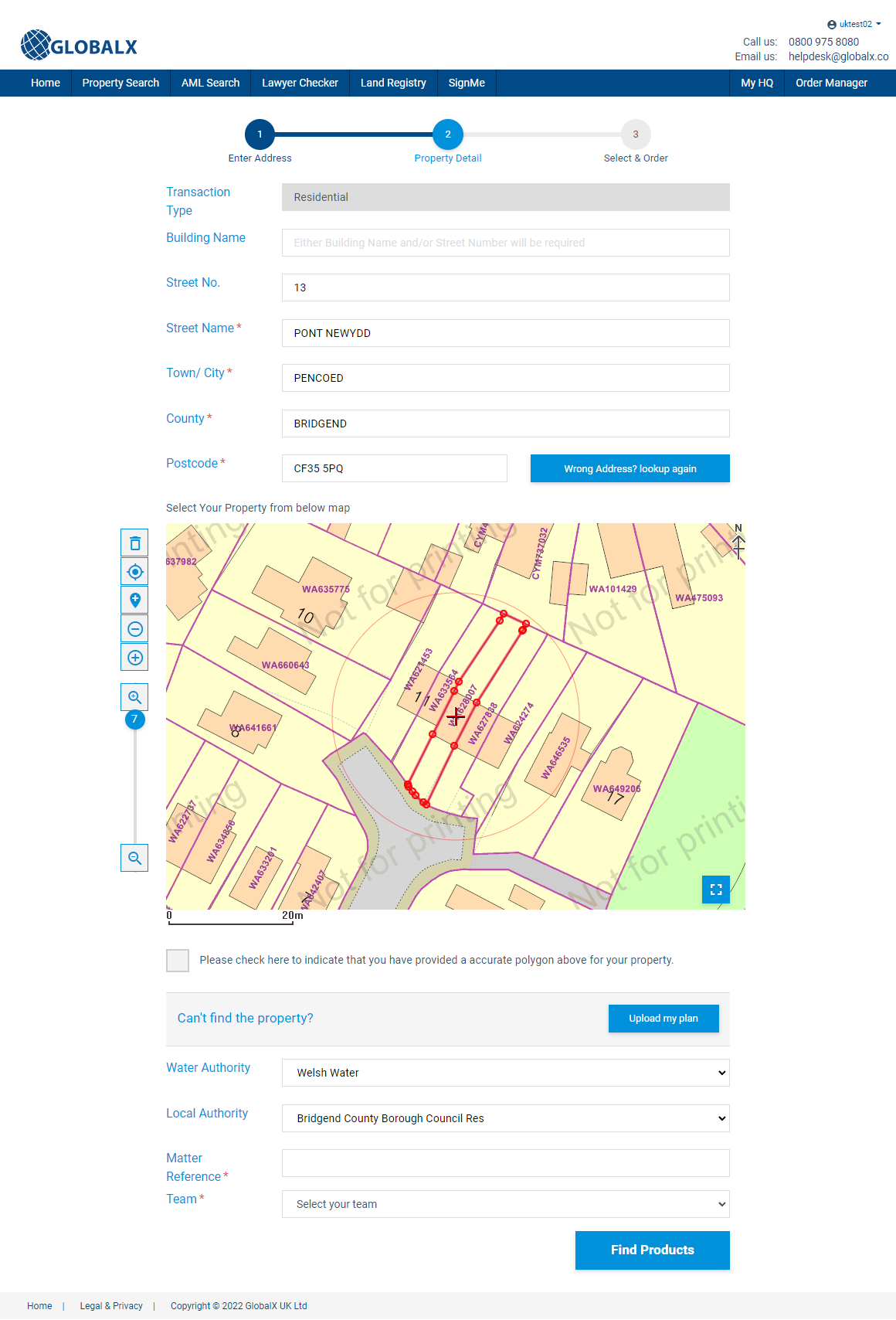Click the locate target map tool icon

pyautogui.click(x=134, y=572)
